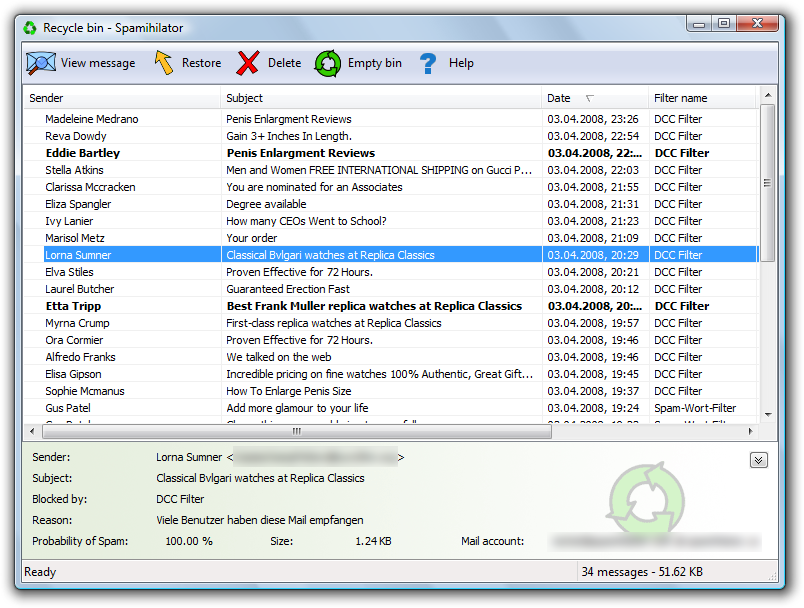Sort list by Date column header
The image size is (804, 608).
(595, 98)
